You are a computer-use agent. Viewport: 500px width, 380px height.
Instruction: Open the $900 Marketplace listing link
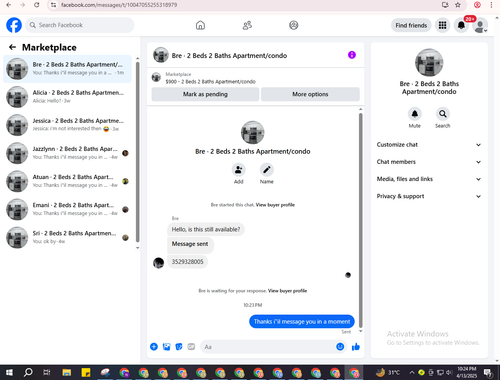point(210,82)
